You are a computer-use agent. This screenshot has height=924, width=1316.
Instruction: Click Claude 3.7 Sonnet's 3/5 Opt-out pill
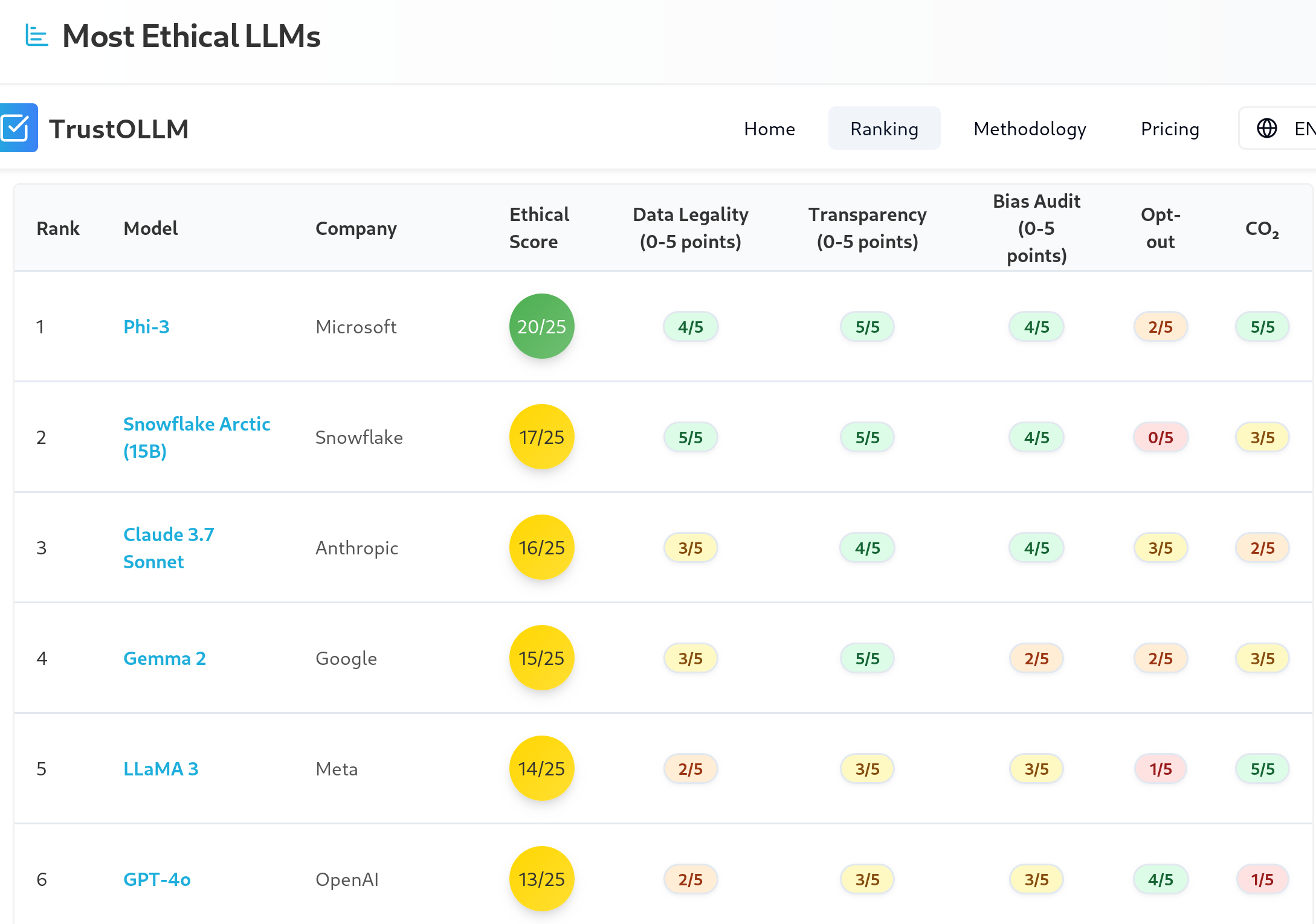pos(1160,548)
